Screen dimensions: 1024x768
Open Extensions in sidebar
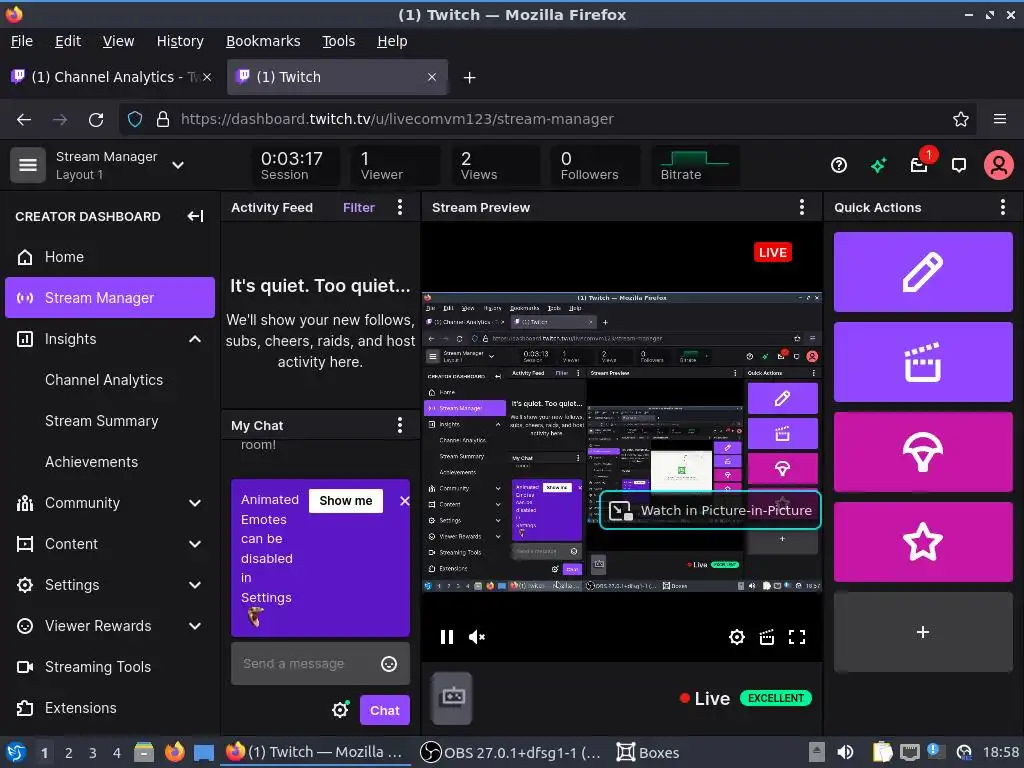[110, 708]
